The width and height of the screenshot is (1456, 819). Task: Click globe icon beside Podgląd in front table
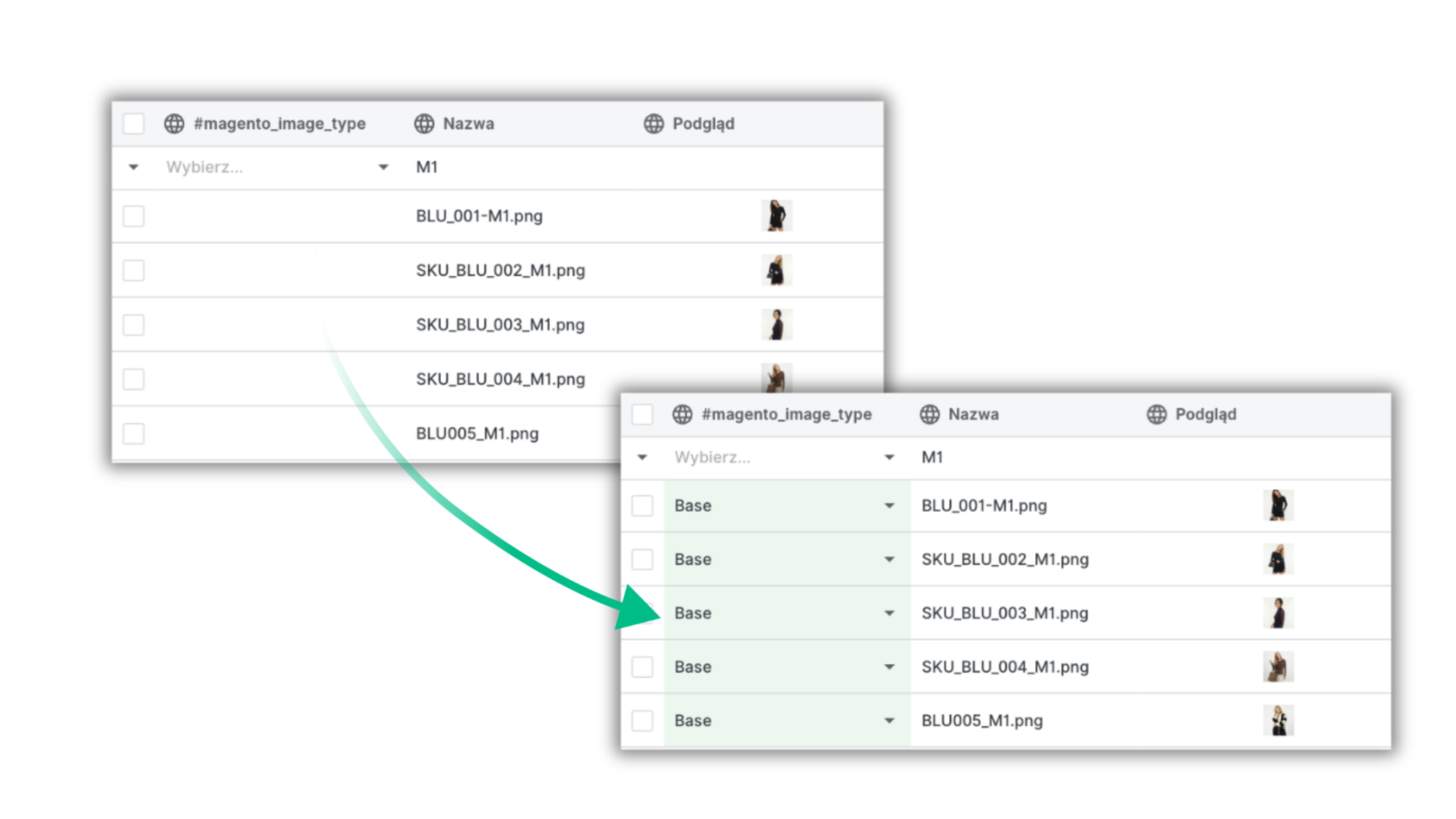click(x=1156, y=414)
